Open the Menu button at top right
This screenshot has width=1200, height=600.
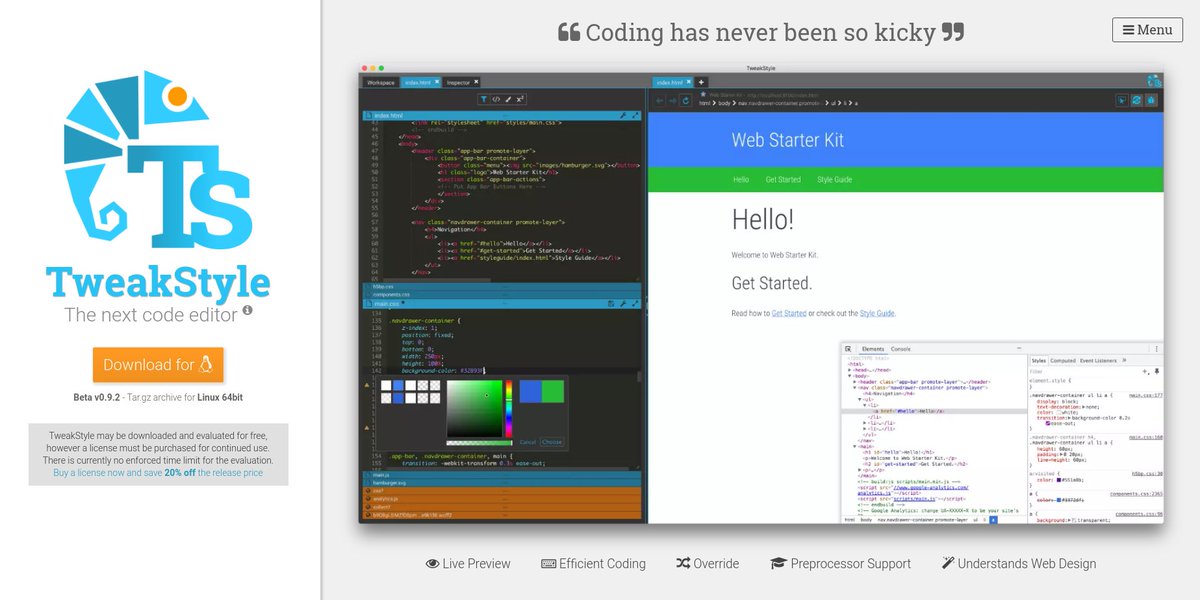pos(1147,30)
